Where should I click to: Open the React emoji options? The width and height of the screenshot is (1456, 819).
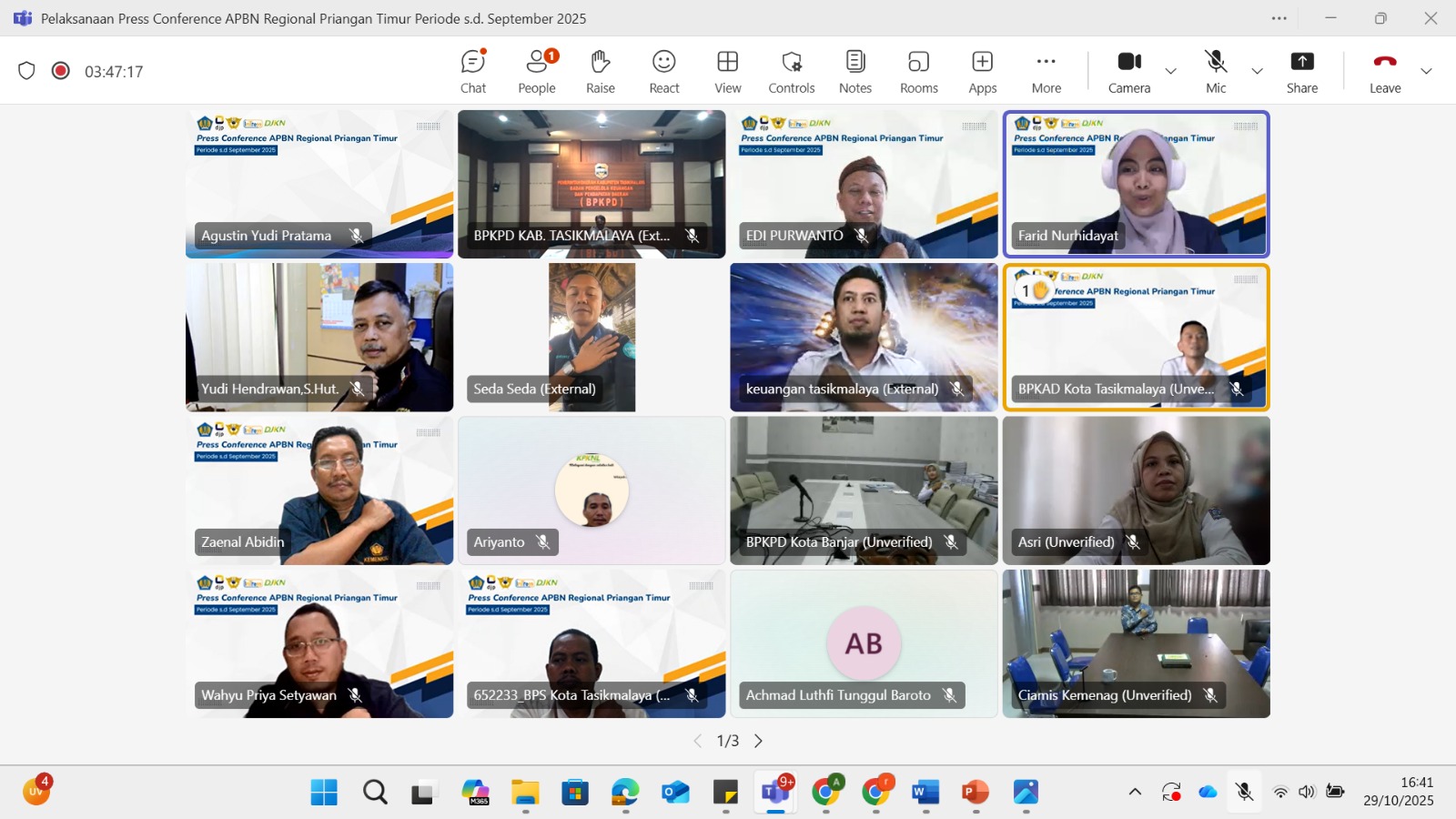pos(664,71)
